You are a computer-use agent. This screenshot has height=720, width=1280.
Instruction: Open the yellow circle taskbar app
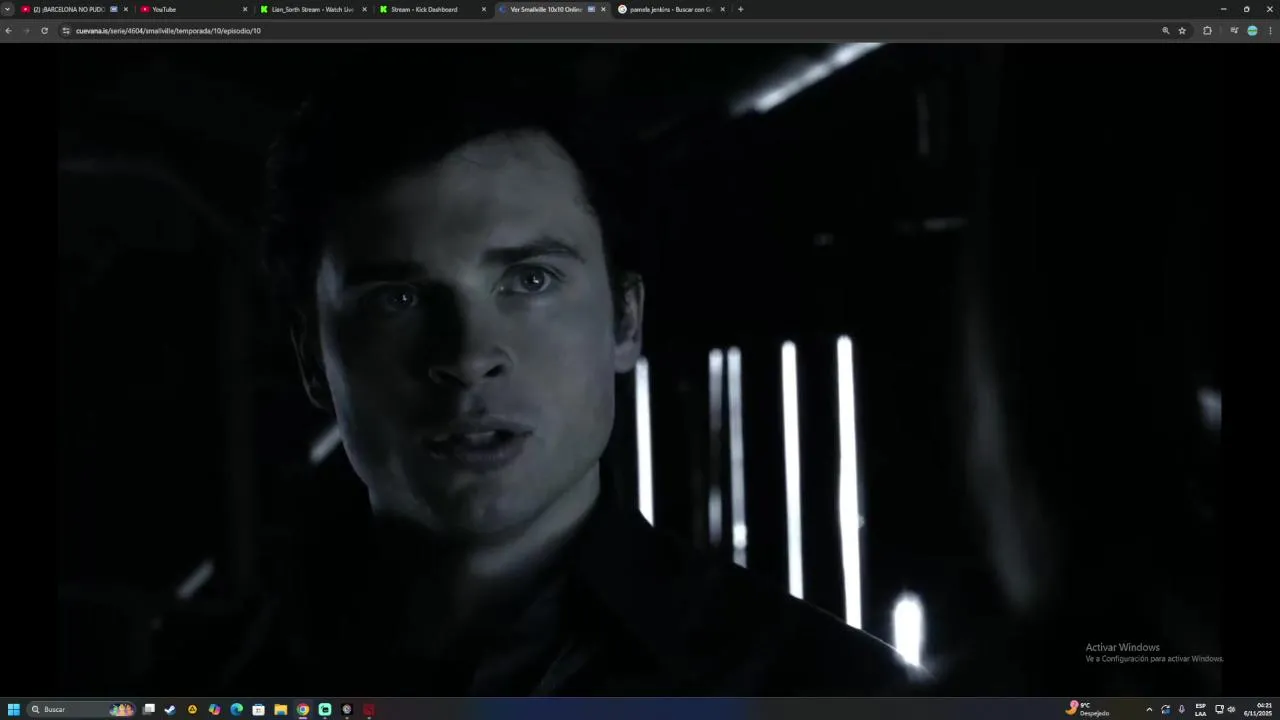(192, 709)
